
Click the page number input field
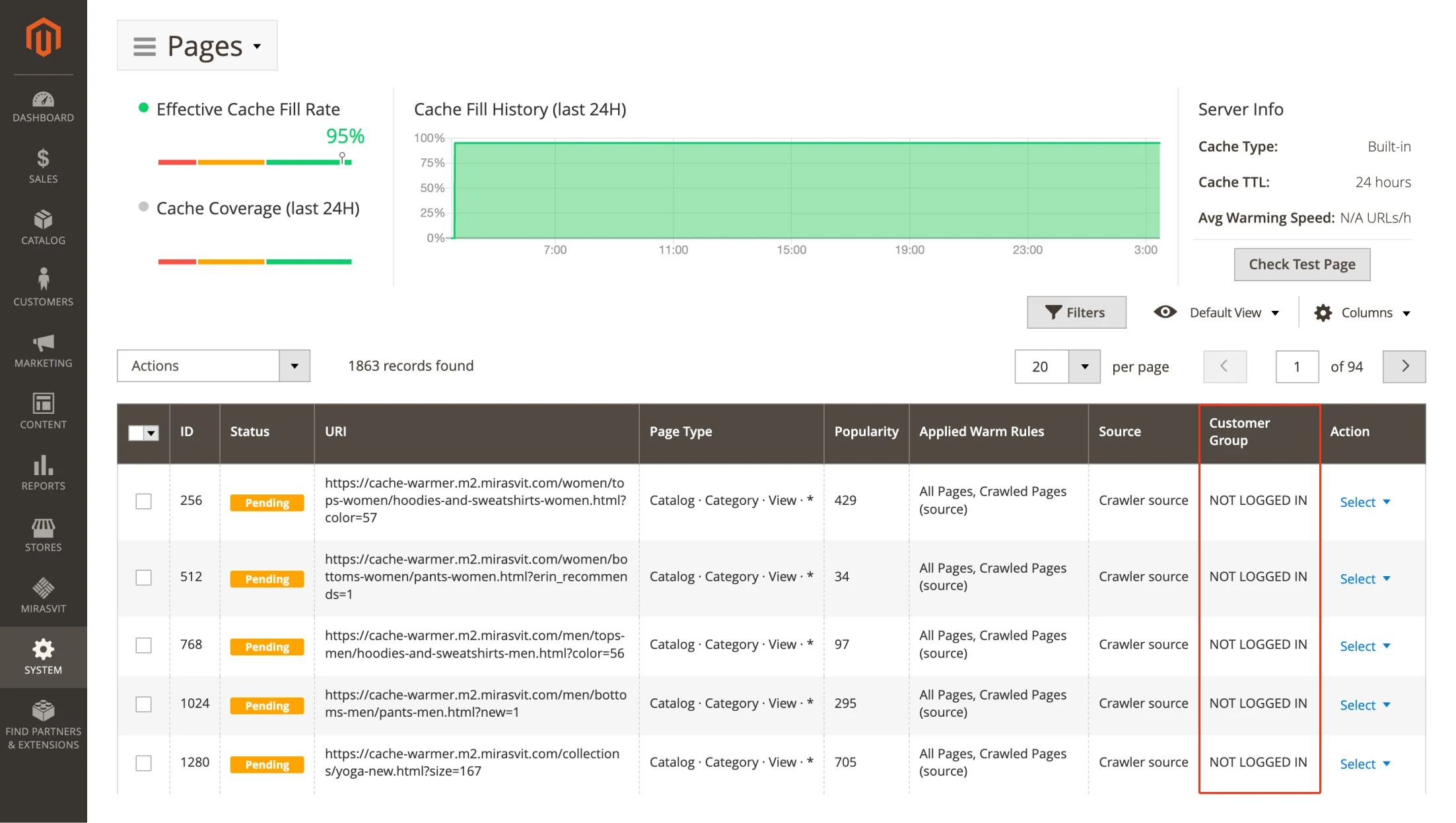tap(1296, 366)
